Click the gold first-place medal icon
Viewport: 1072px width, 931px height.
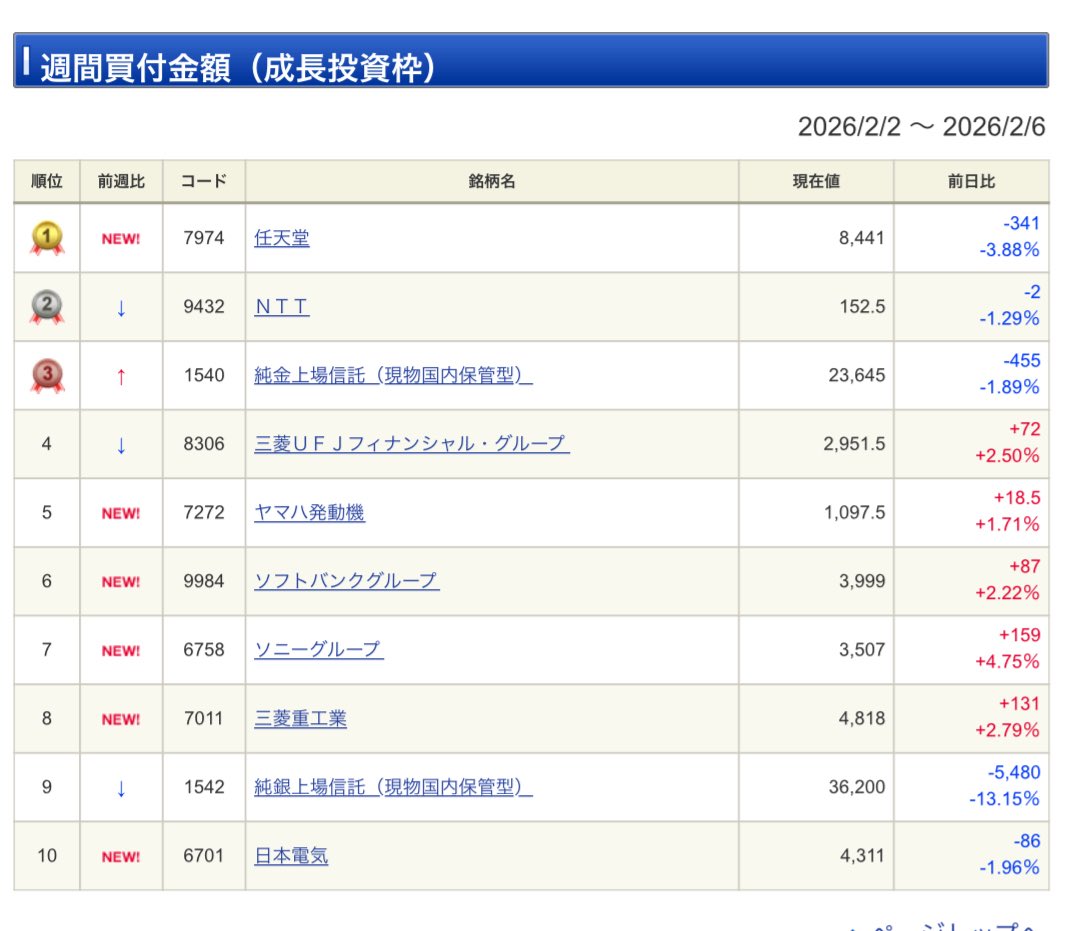46,238
